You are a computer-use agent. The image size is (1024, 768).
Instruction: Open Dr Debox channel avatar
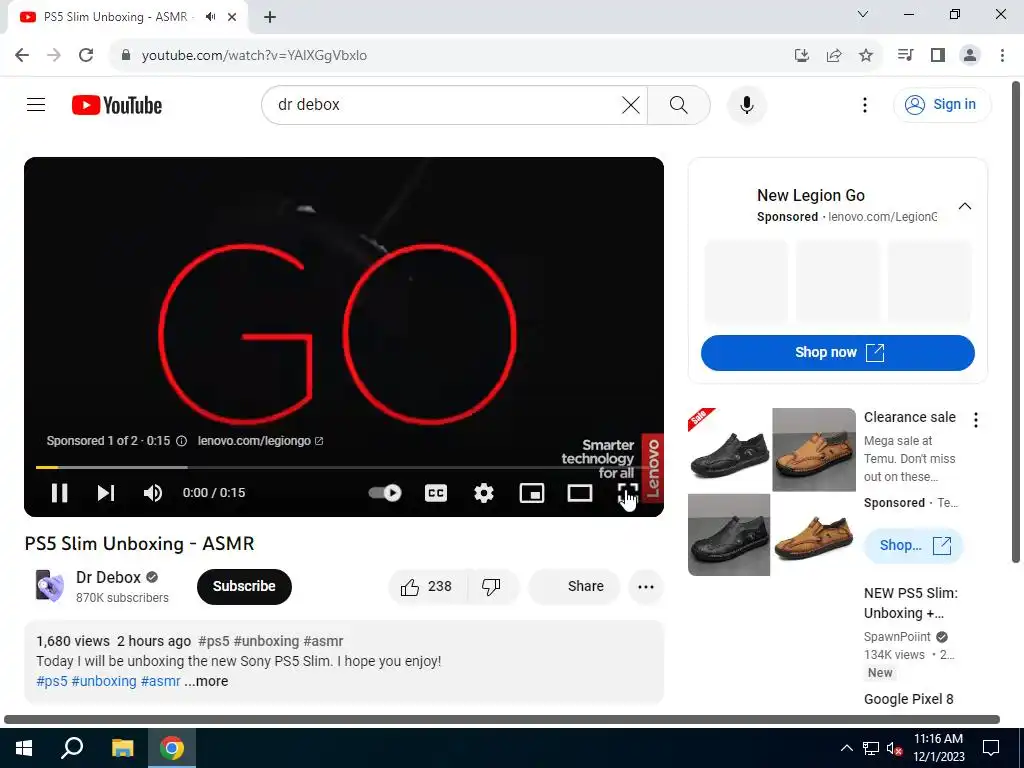[x=50, y=586]
